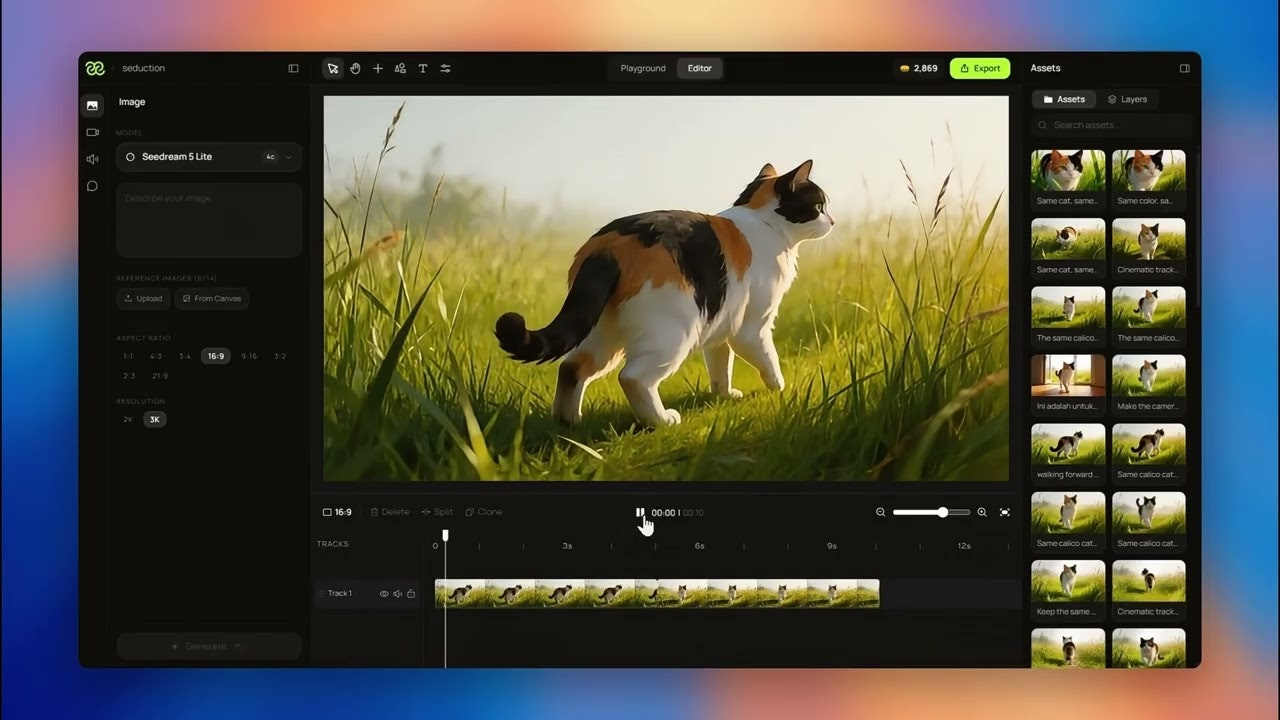Zoom out the timeline
This screenshot has height=720, width=1280.
tap(881, 512)
